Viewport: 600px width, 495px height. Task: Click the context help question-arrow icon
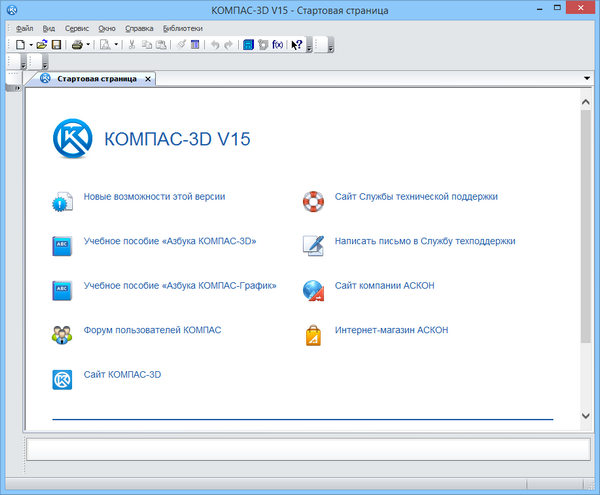(297, 45)
